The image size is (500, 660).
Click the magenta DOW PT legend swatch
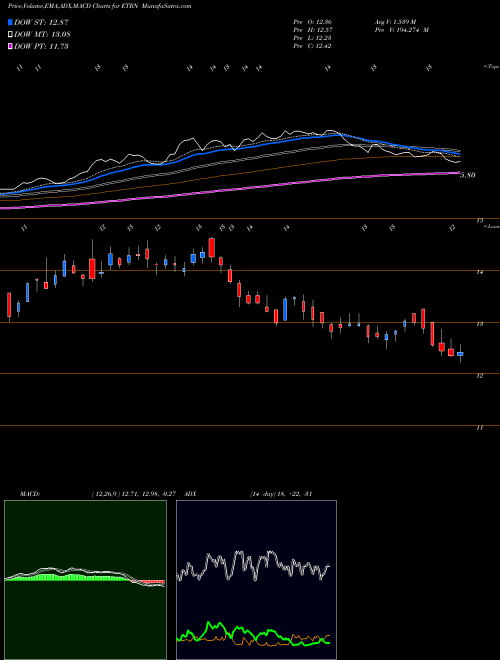(10, 46)
